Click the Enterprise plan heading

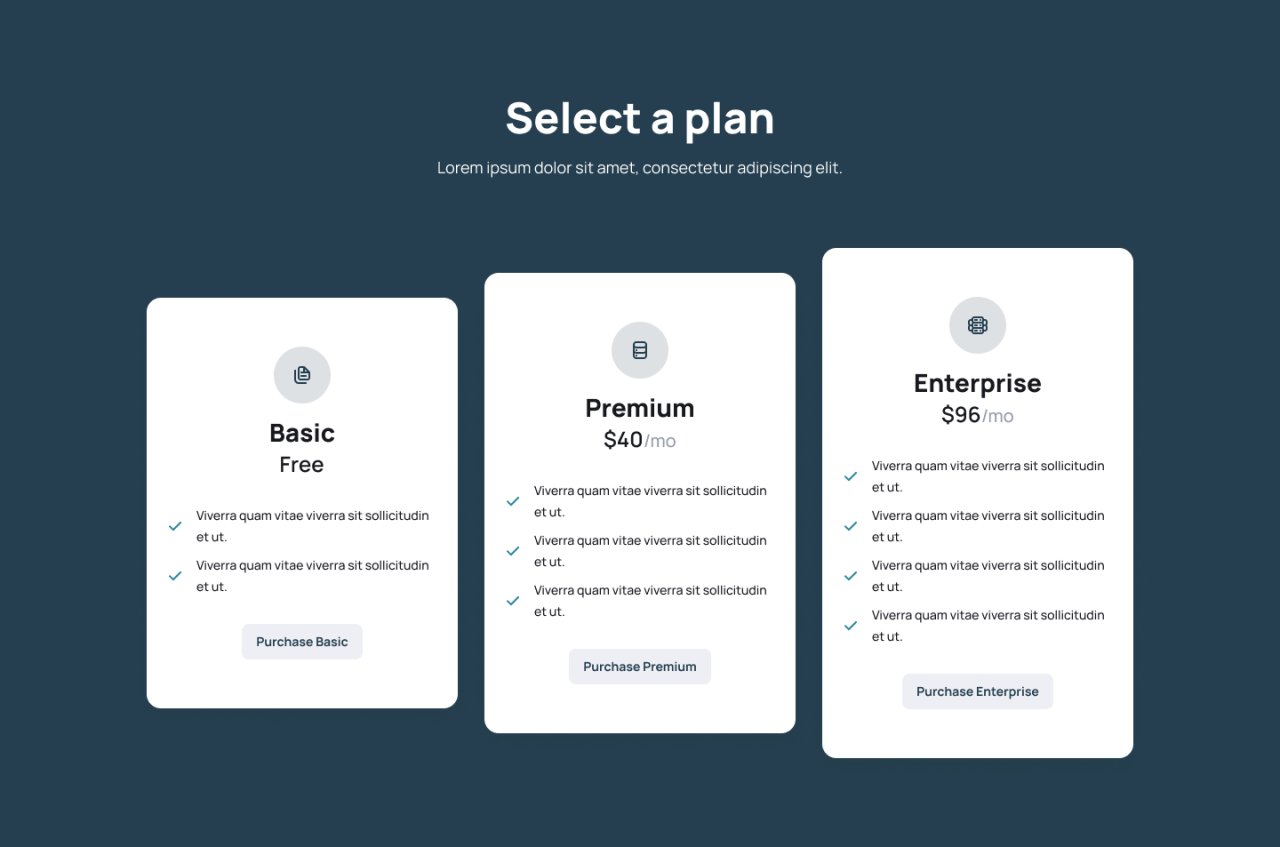[978, 383]
